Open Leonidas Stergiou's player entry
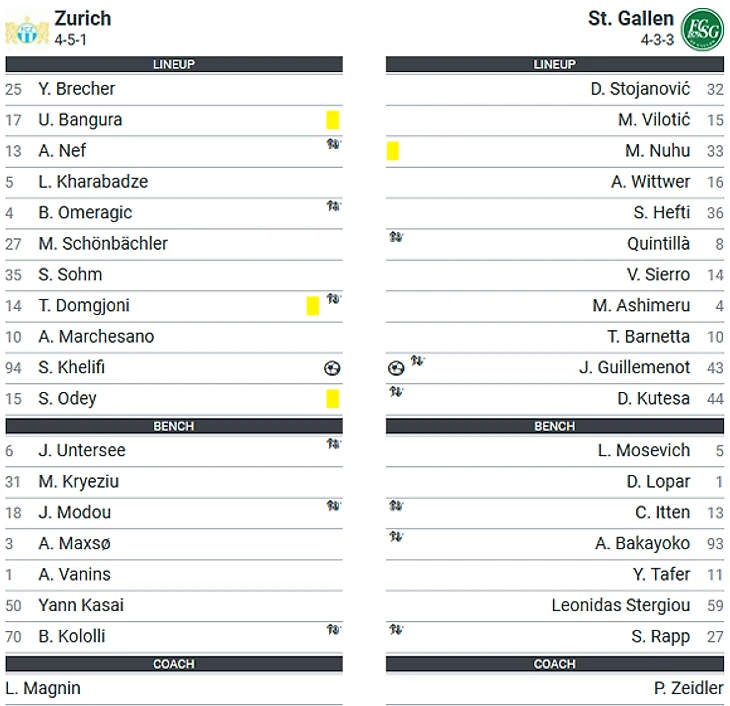Viewport: 730px width, 706px height. [x=621, y=605]
